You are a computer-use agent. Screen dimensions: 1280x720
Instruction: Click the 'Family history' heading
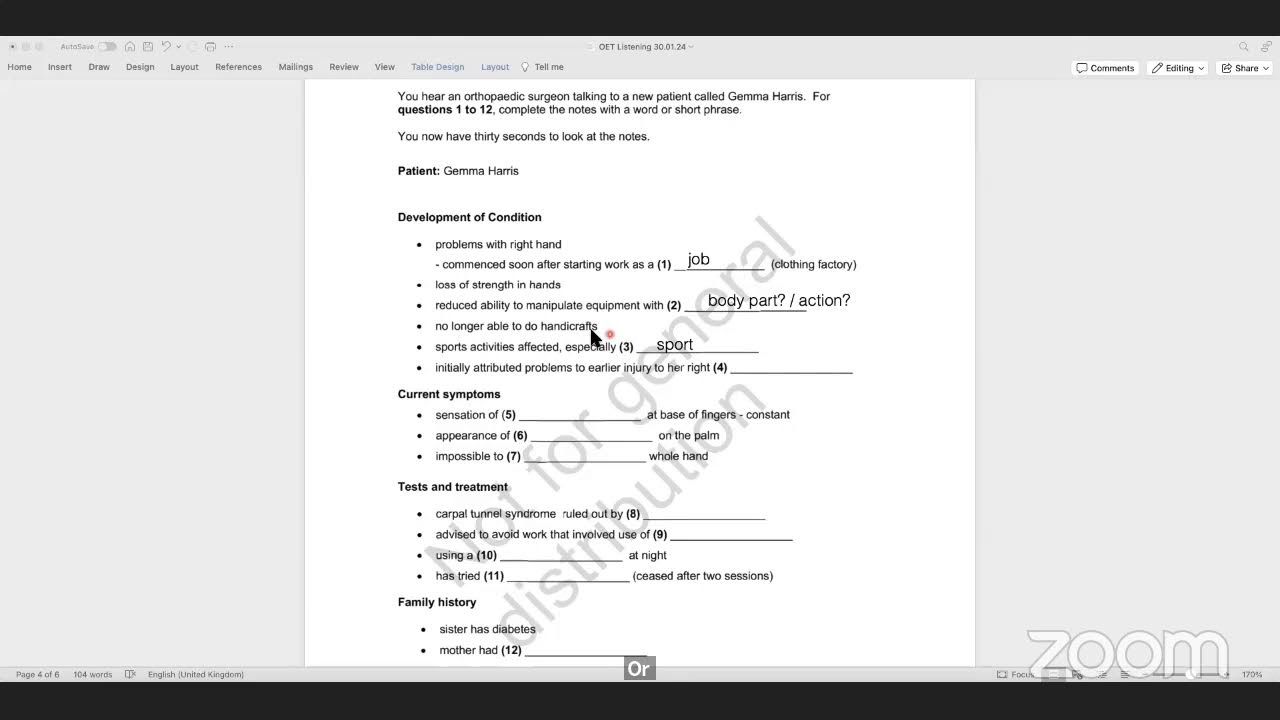click(437, 602)
